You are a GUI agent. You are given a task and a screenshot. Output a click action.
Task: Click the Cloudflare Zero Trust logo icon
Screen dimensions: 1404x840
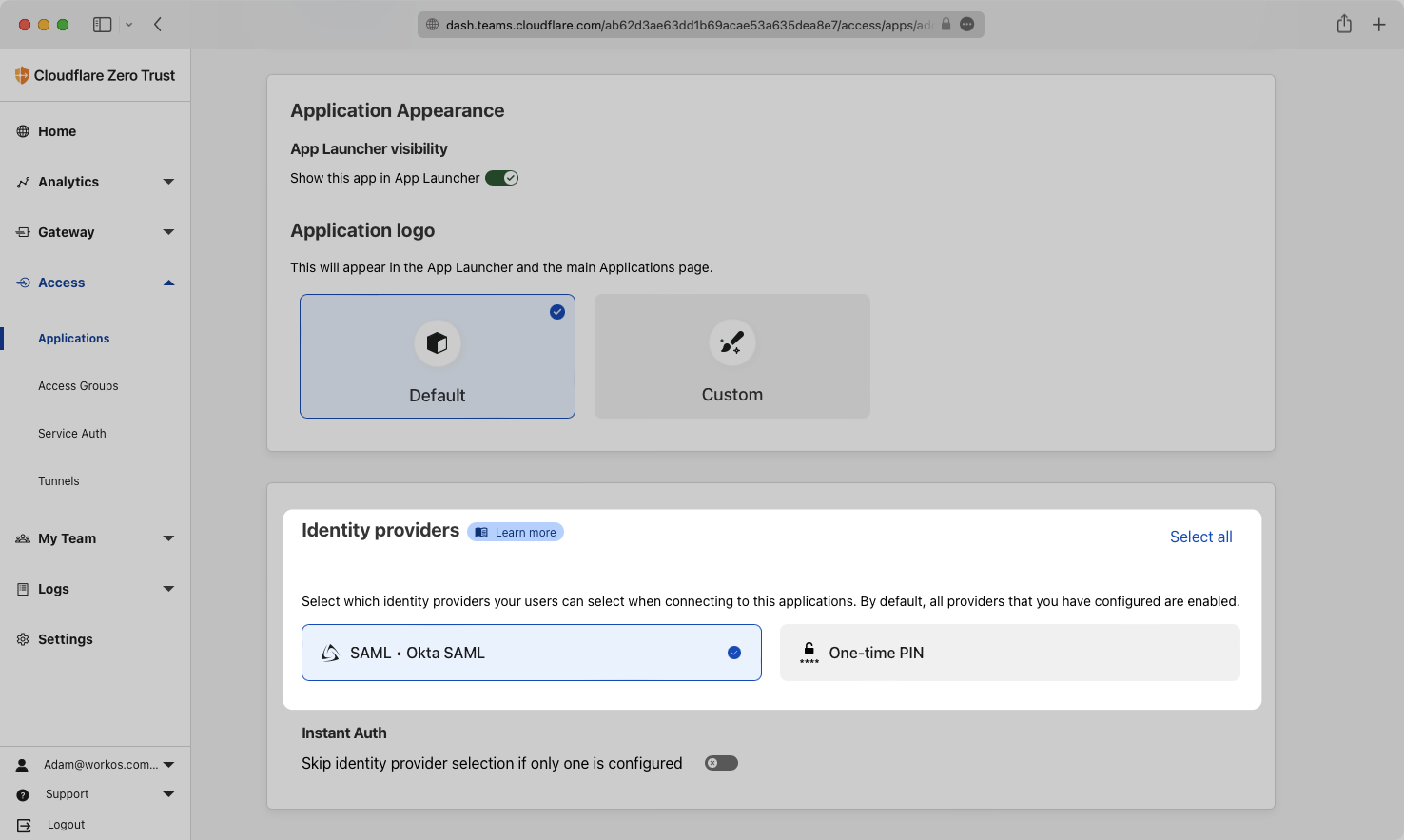(21, 75)
